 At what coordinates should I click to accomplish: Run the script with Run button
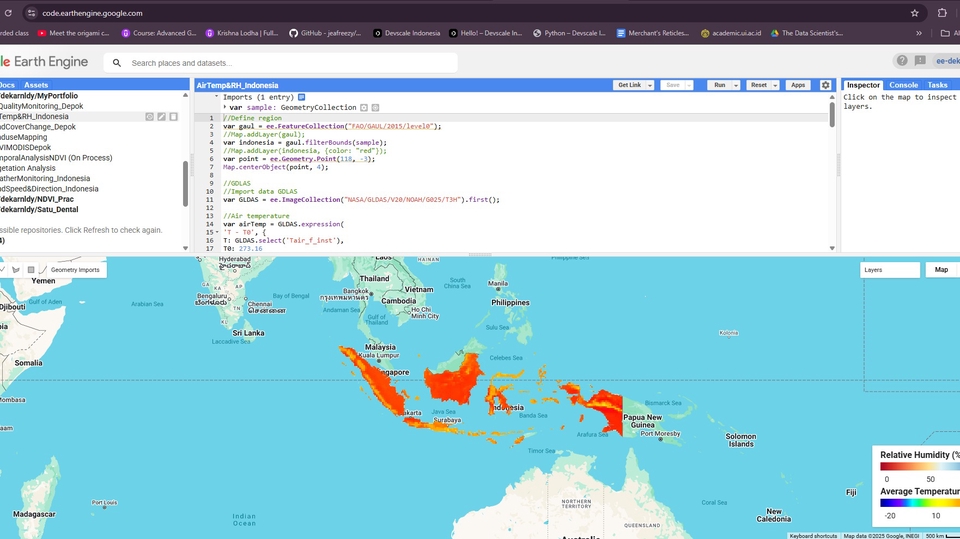[719, 85]
